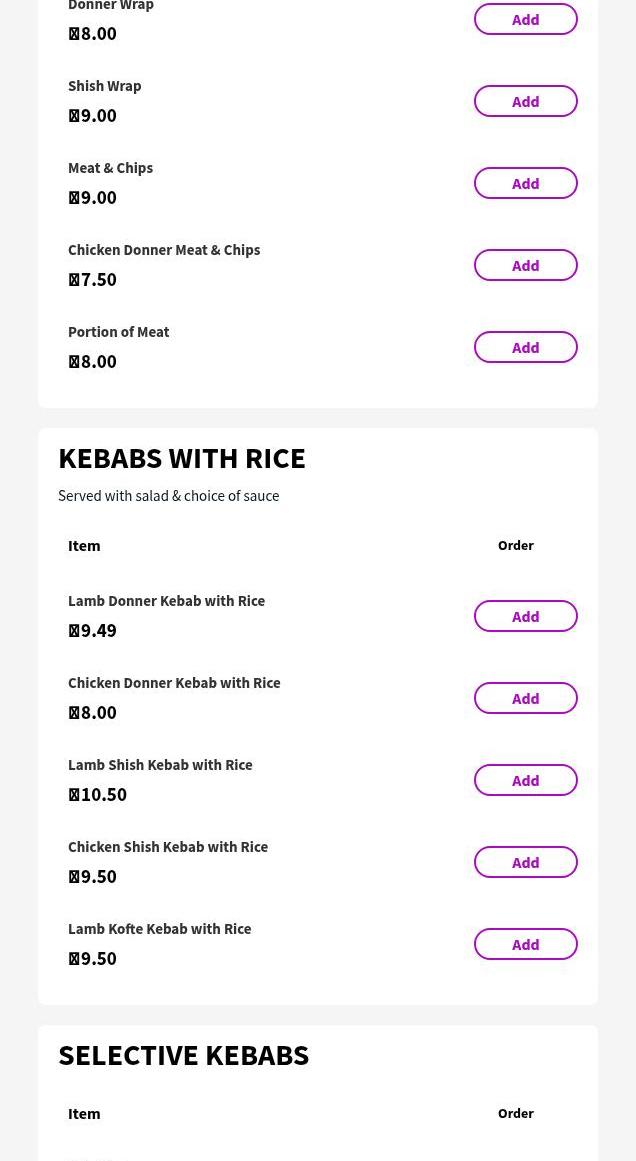Add Portion of Meat to basket

(525, 347)
